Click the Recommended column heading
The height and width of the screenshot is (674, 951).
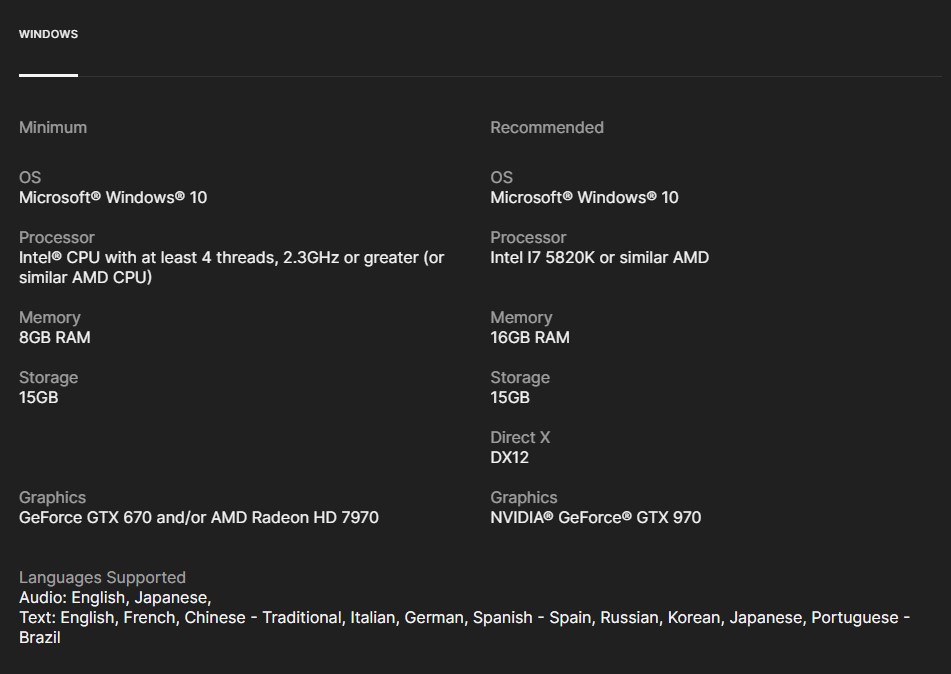pyautogui.click(x=546, y=127)
